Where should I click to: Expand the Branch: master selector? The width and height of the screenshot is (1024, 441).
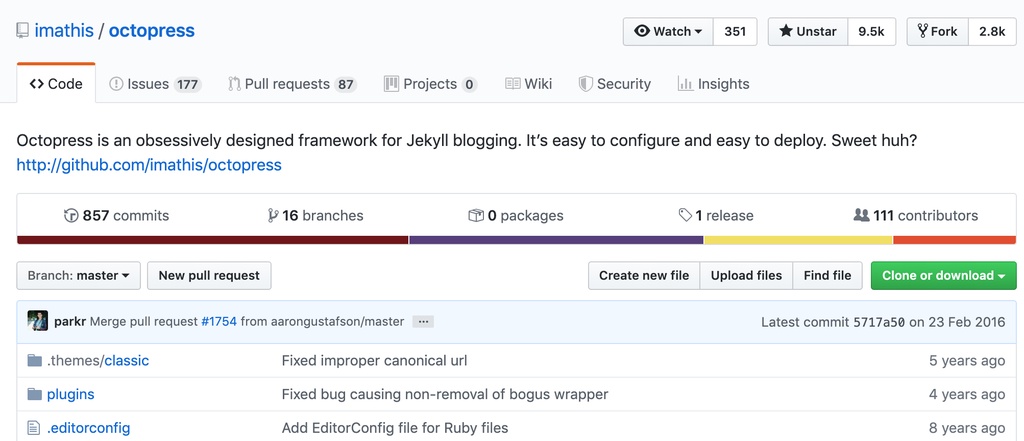click(x=79, y=276)
